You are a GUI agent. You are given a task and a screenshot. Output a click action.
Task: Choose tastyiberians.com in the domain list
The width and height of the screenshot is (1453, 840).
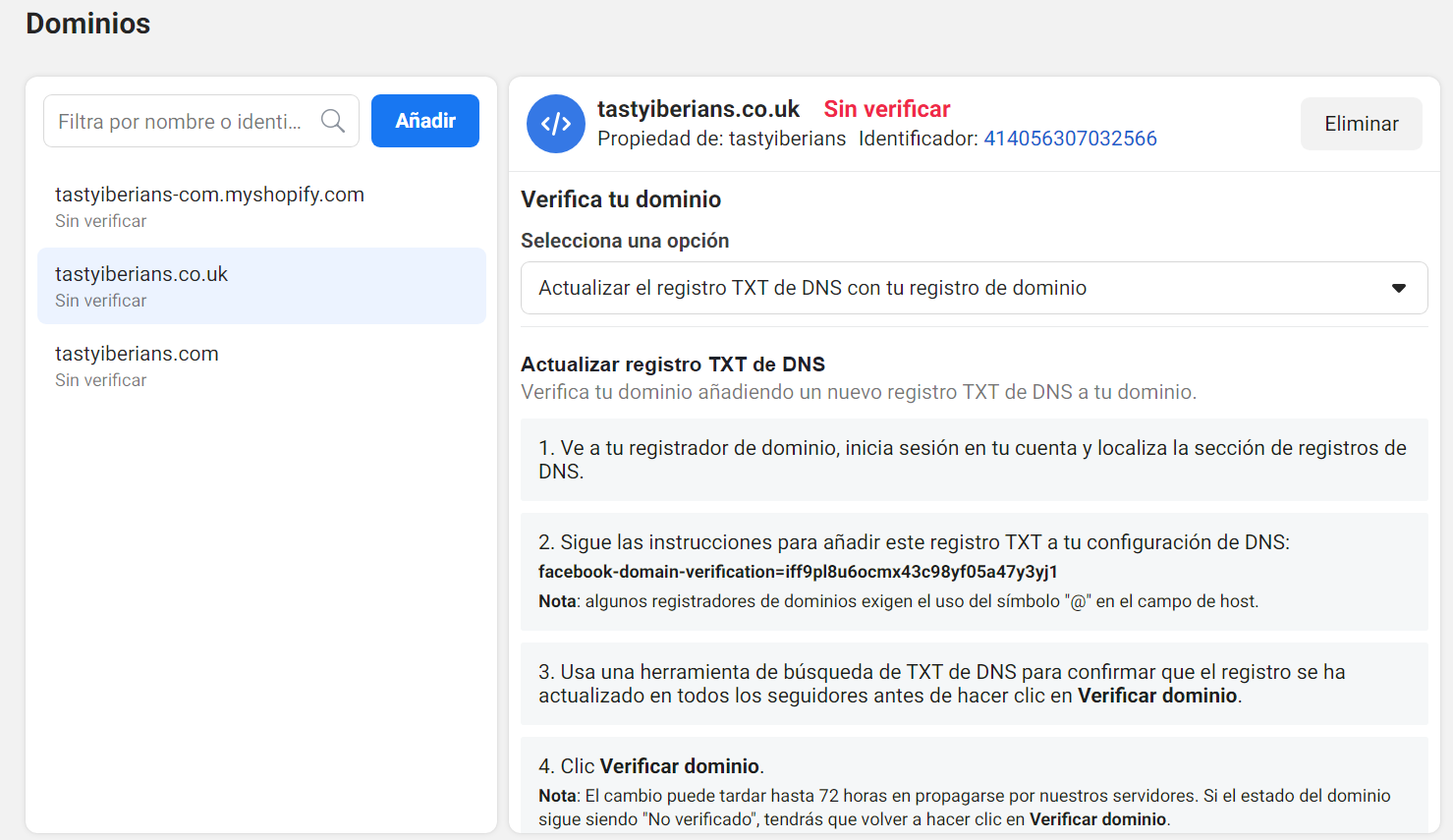pyautogui.click(x=137, y=354)
